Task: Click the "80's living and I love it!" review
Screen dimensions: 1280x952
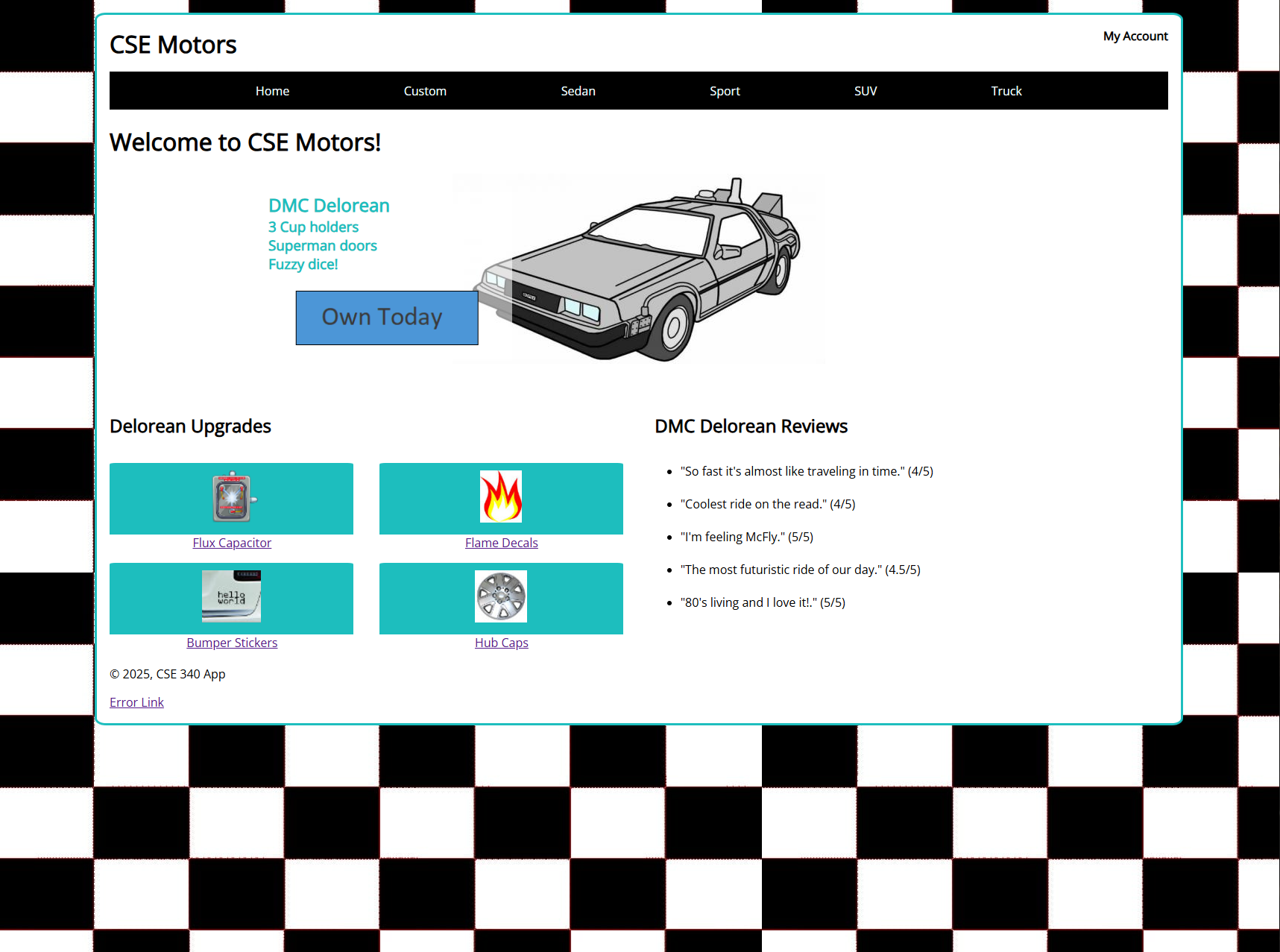Action: (763, 602)
